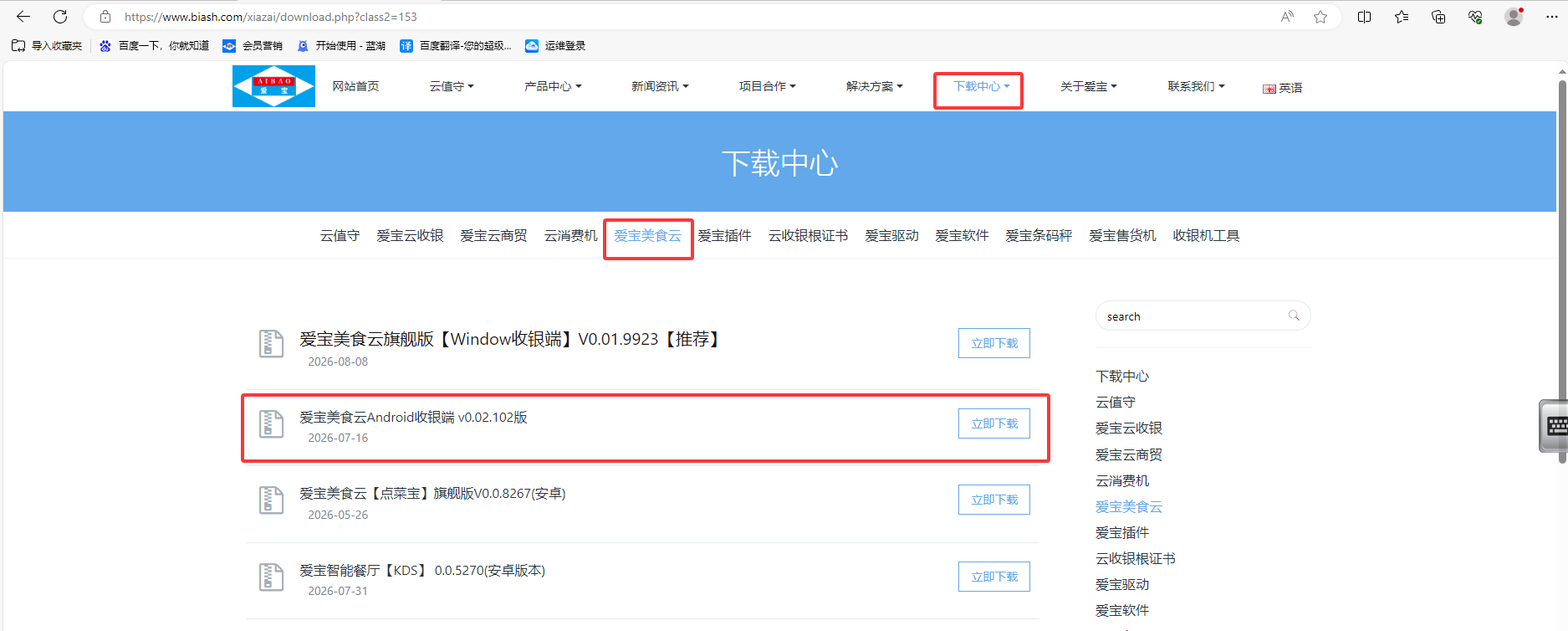Click the Aibao logo
Viewport: 1568px width, 631px height.
click(x=273, y=86)
